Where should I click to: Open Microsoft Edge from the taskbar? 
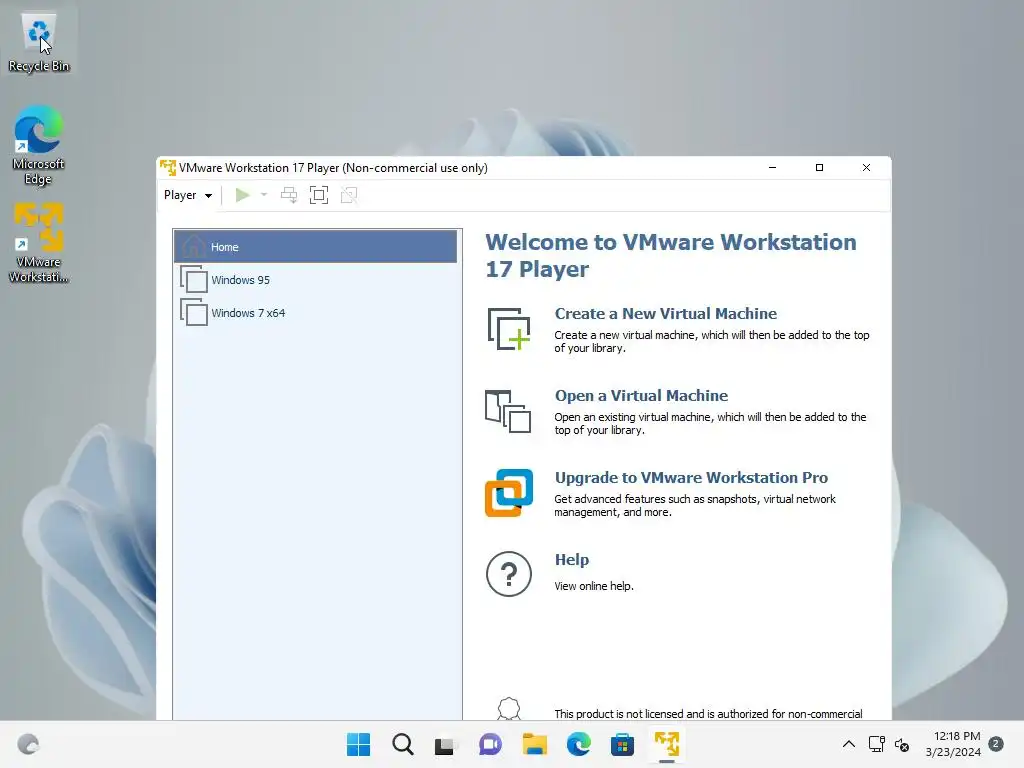point(579,744)
